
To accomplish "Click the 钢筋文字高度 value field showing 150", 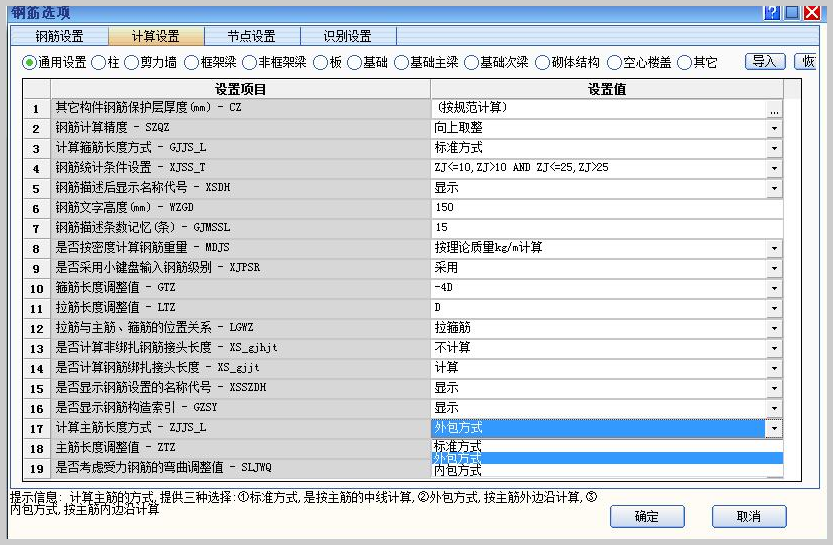I will [600, 208].
